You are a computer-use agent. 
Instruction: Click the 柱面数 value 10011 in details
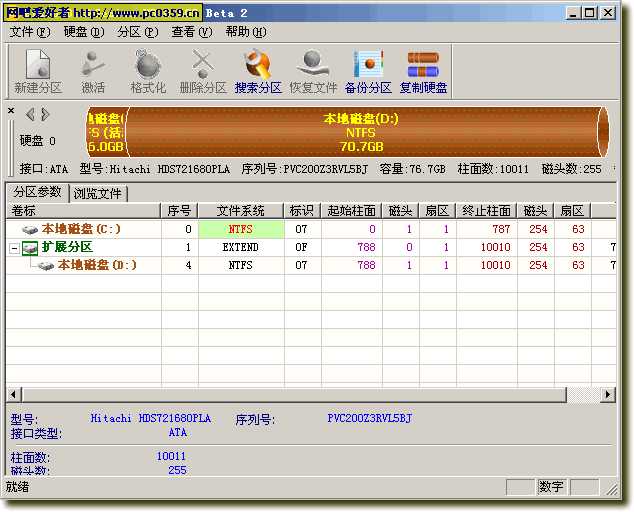click(x=171, y=456)
